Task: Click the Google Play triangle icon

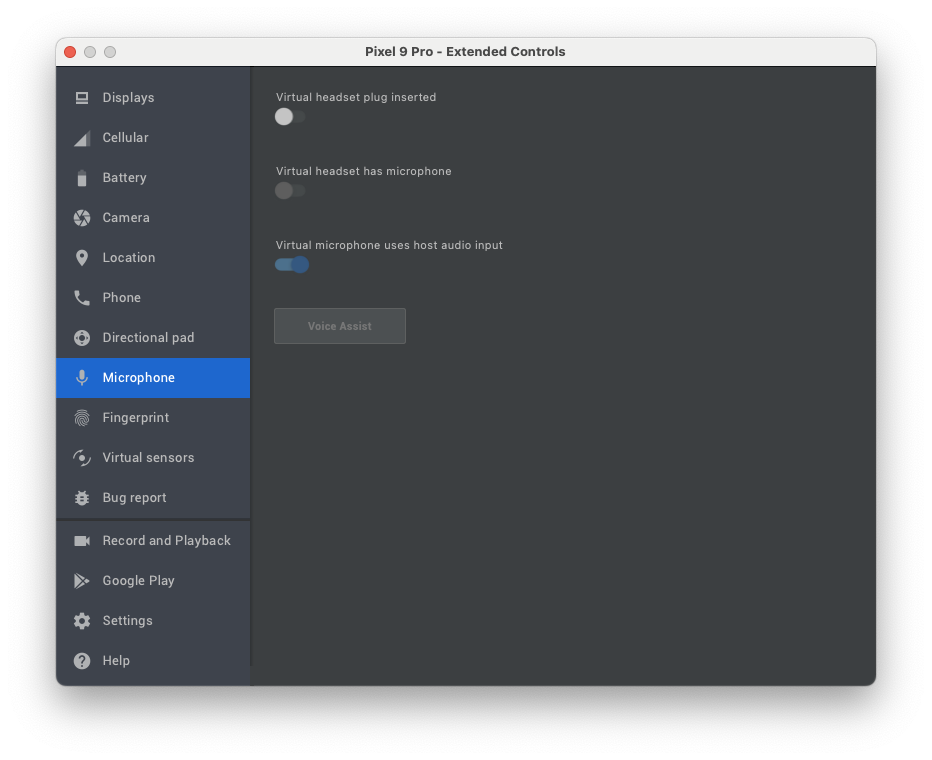Action: (82, 581)
